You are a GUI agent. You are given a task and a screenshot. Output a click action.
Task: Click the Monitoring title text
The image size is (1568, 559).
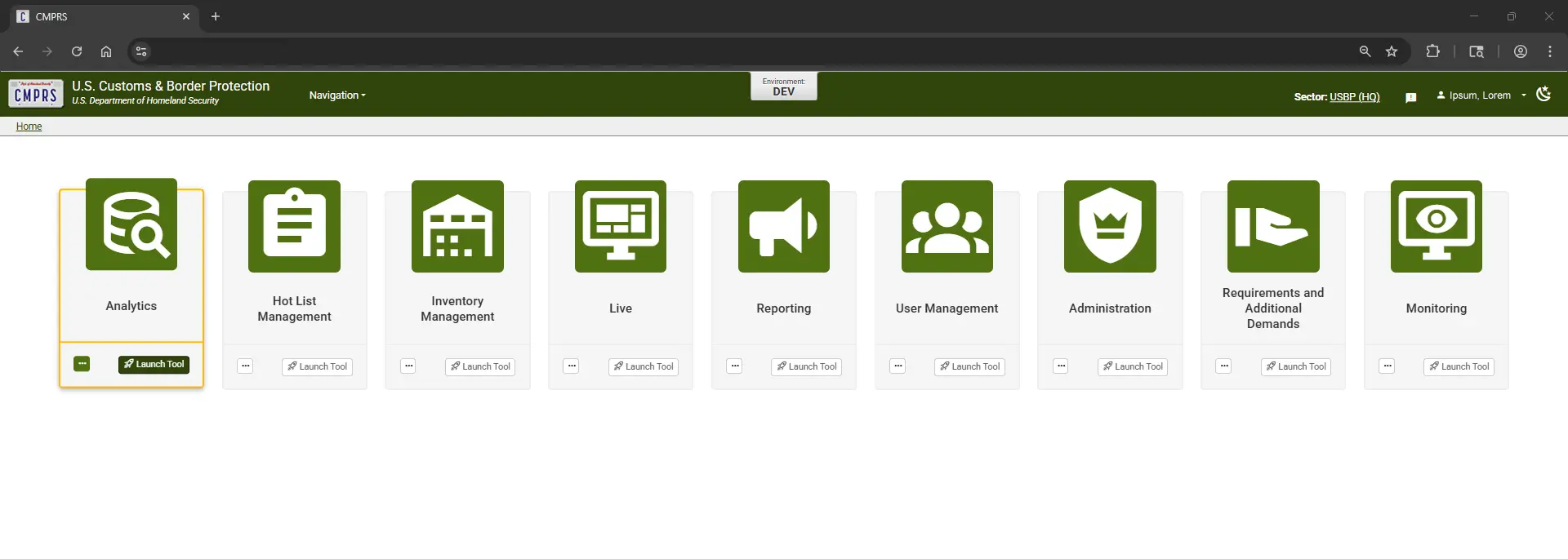pyautogui.click(x=1437, y=308)
